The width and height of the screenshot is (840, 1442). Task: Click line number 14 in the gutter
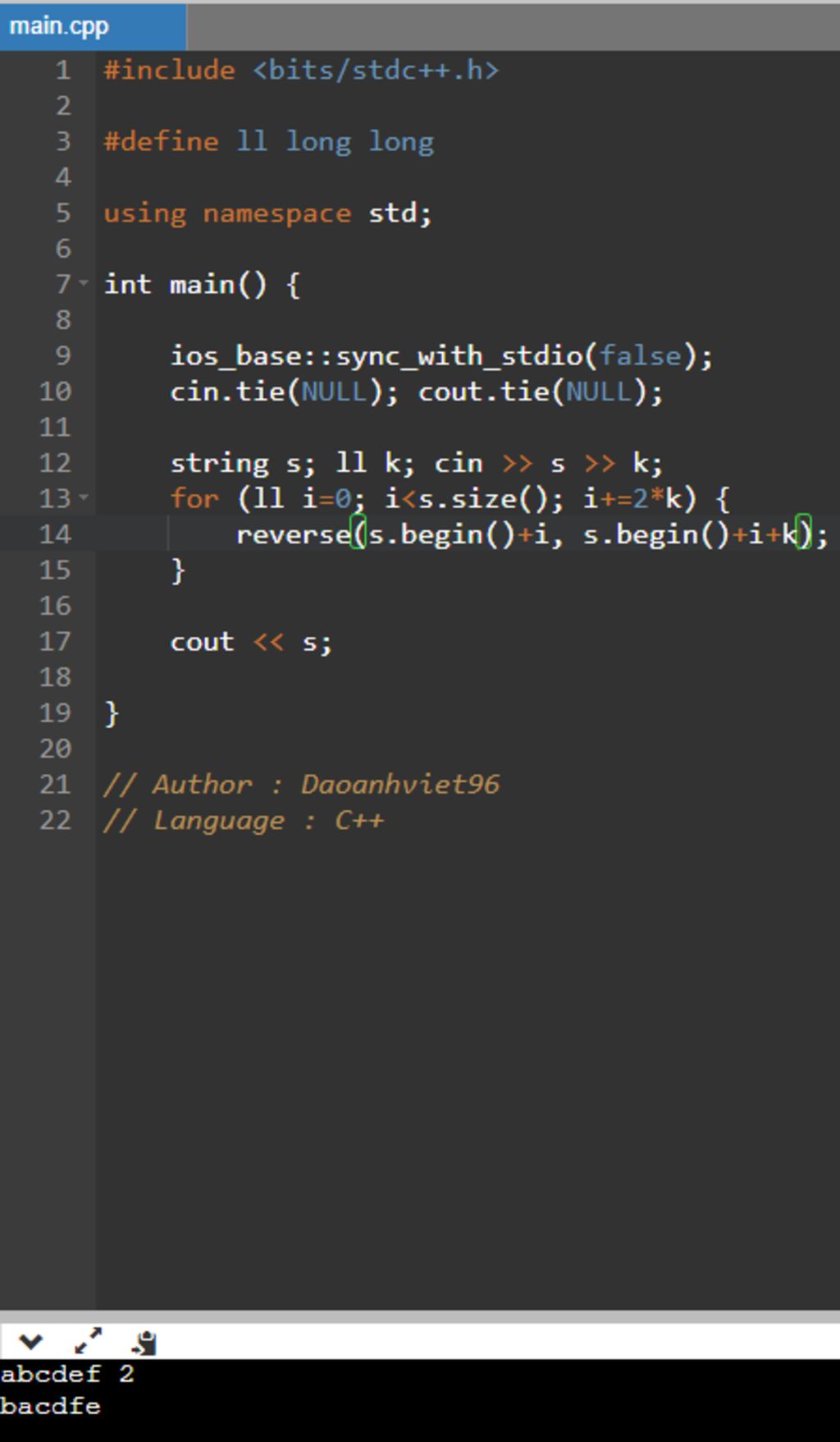[x=55, y=534]
